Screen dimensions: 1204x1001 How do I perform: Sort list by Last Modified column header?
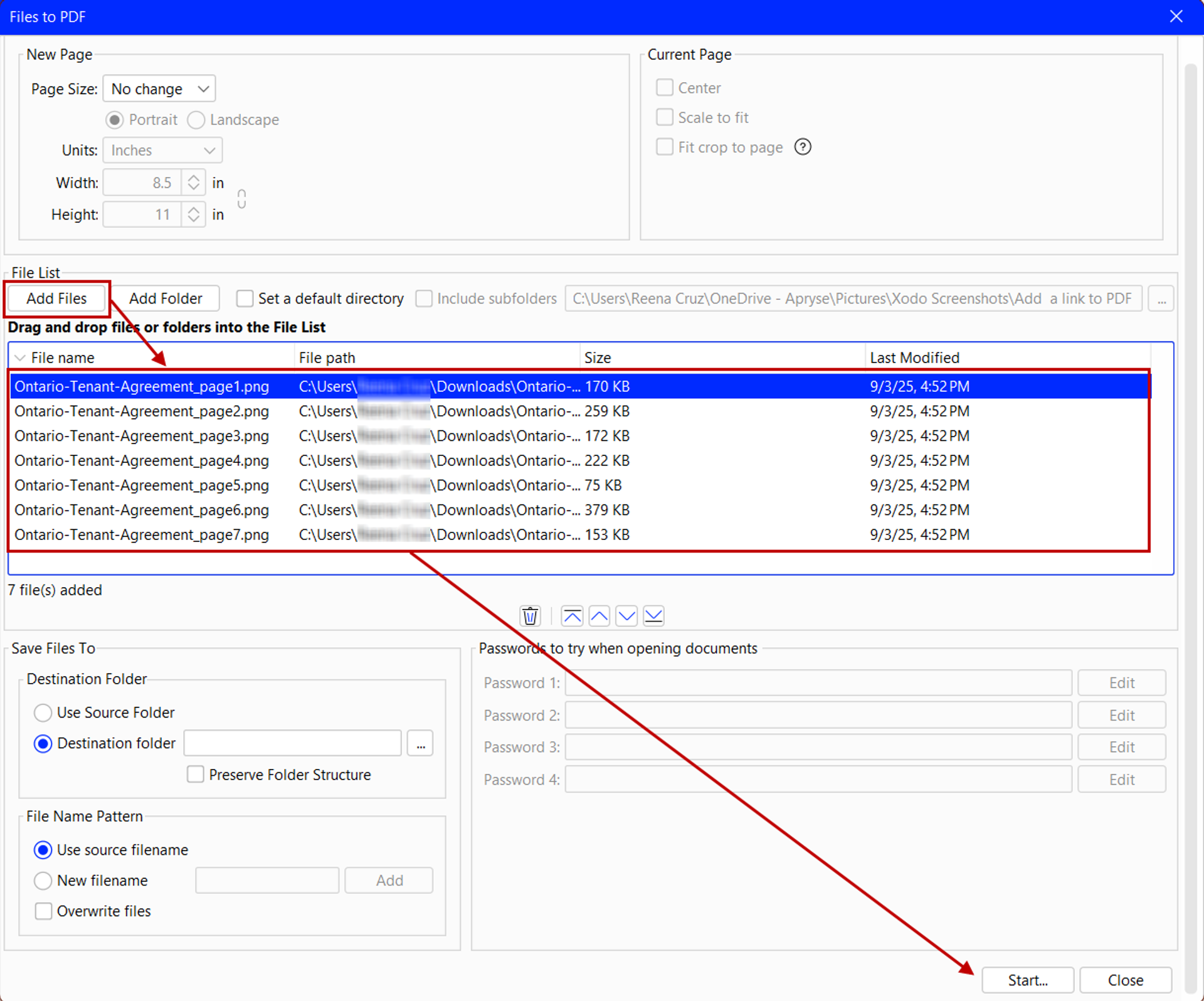click(x=914, y=358)
